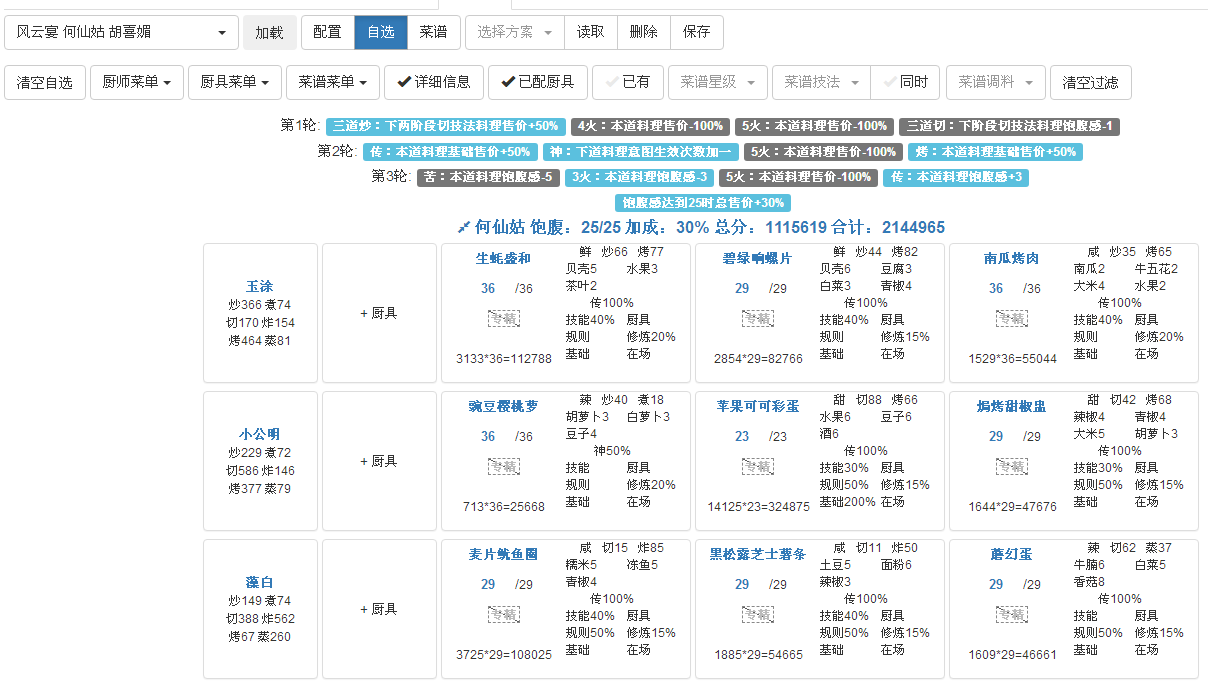Switch to the 配置 tab
1208x688 pixels.
(327, 32)
